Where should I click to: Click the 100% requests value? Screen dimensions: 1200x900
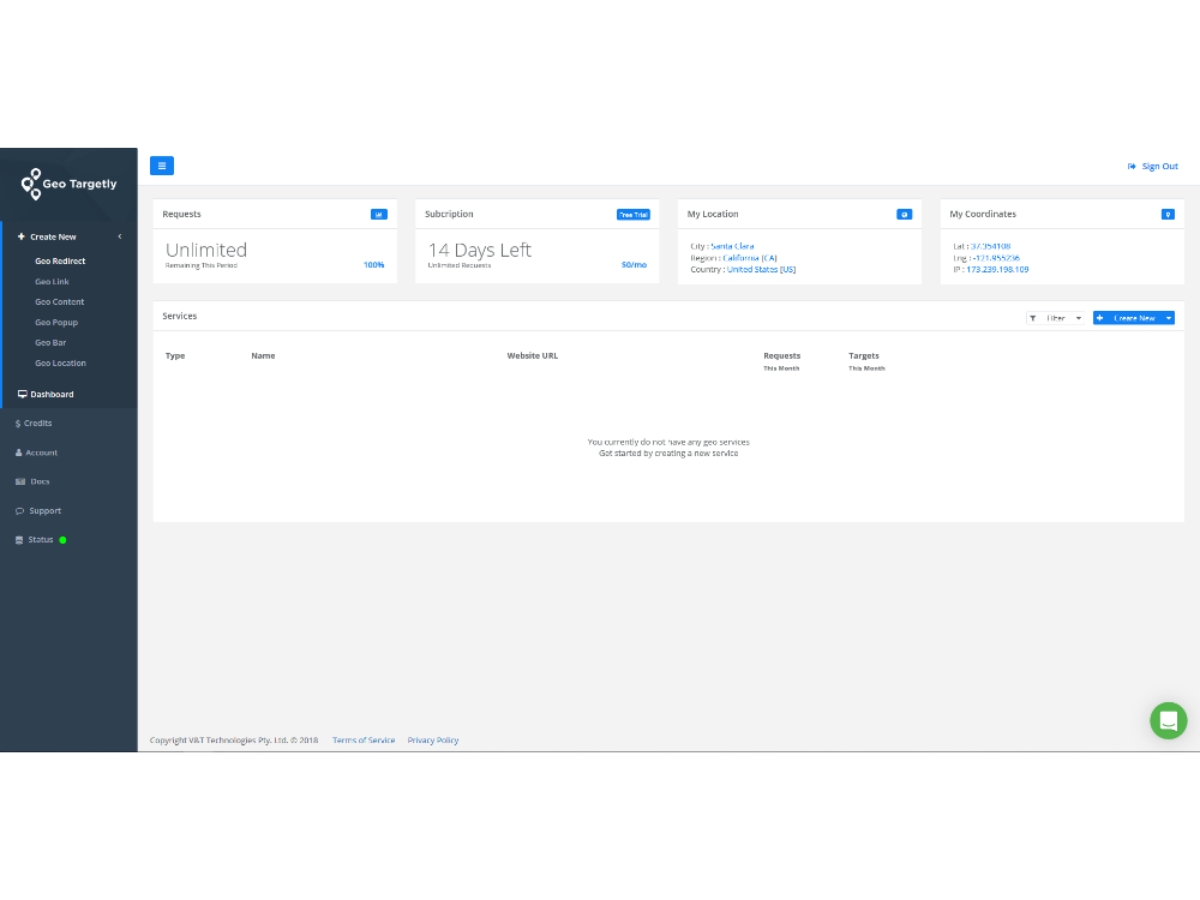[374, 265]
